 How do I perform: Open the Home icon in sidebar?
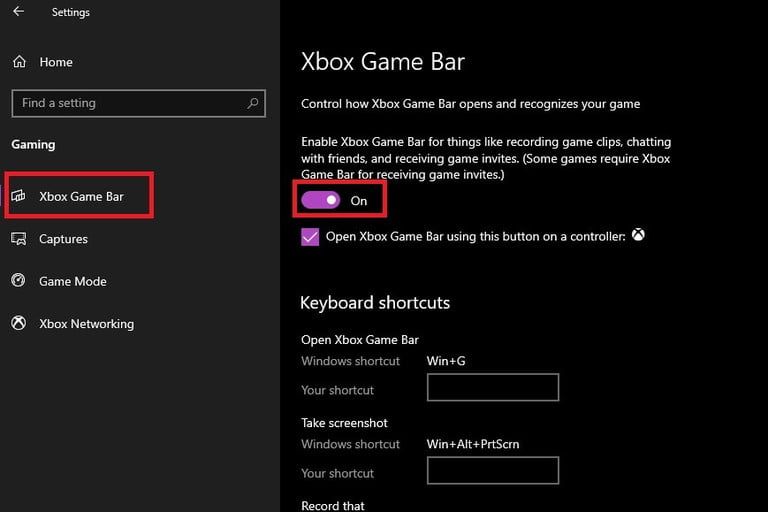[x=20, y=62]
